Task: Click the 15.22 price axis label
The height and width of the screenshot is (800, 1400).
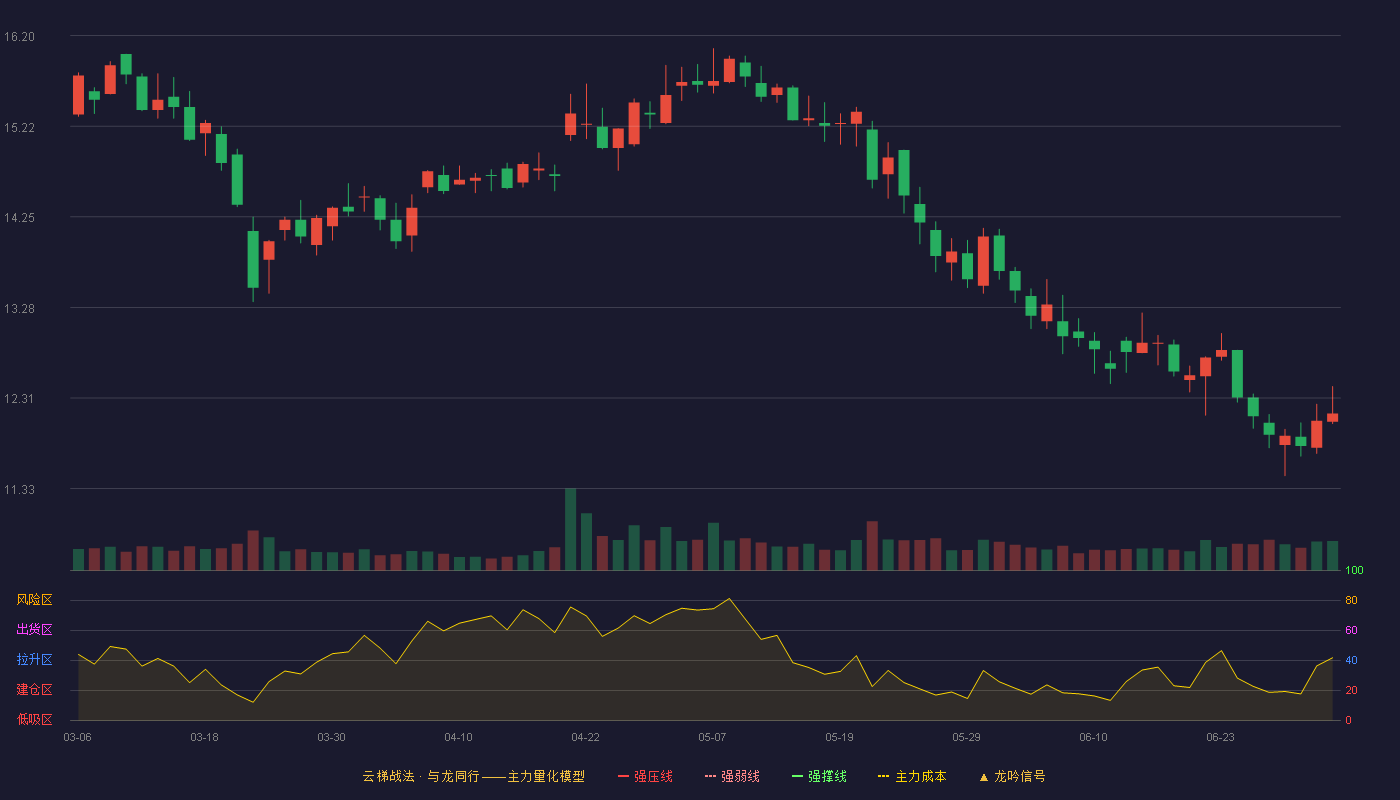Action: tap(19, 128)
